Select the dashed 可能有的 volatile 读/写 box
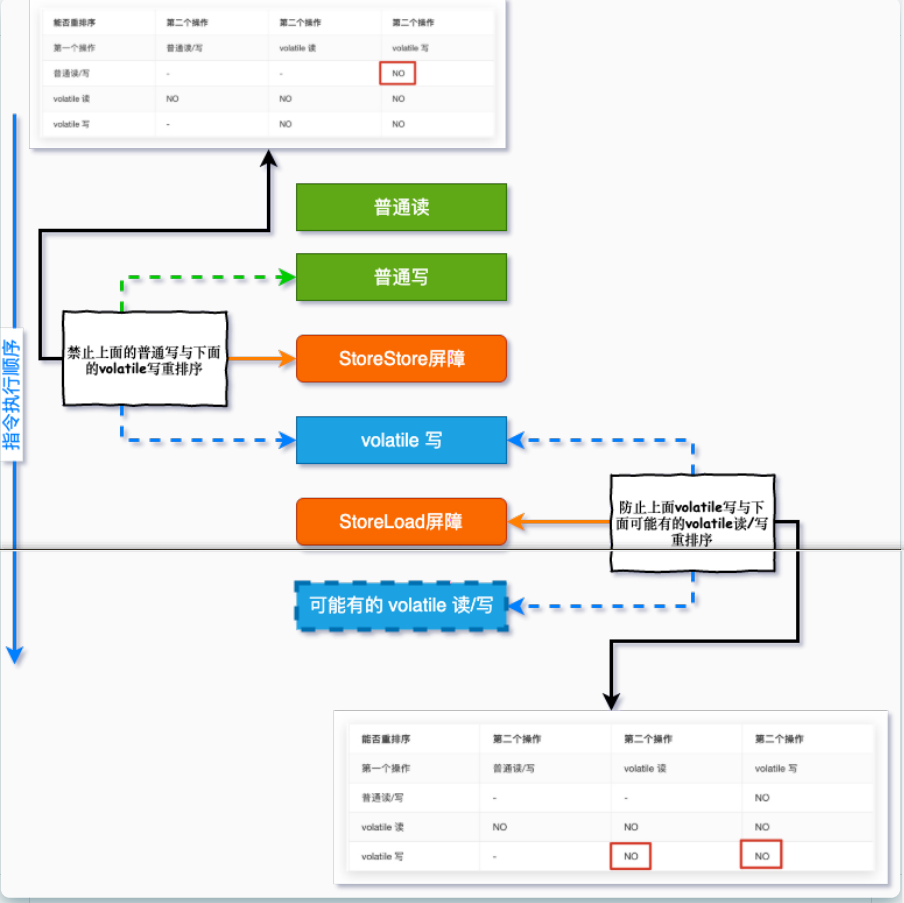 tap(401, 604)
